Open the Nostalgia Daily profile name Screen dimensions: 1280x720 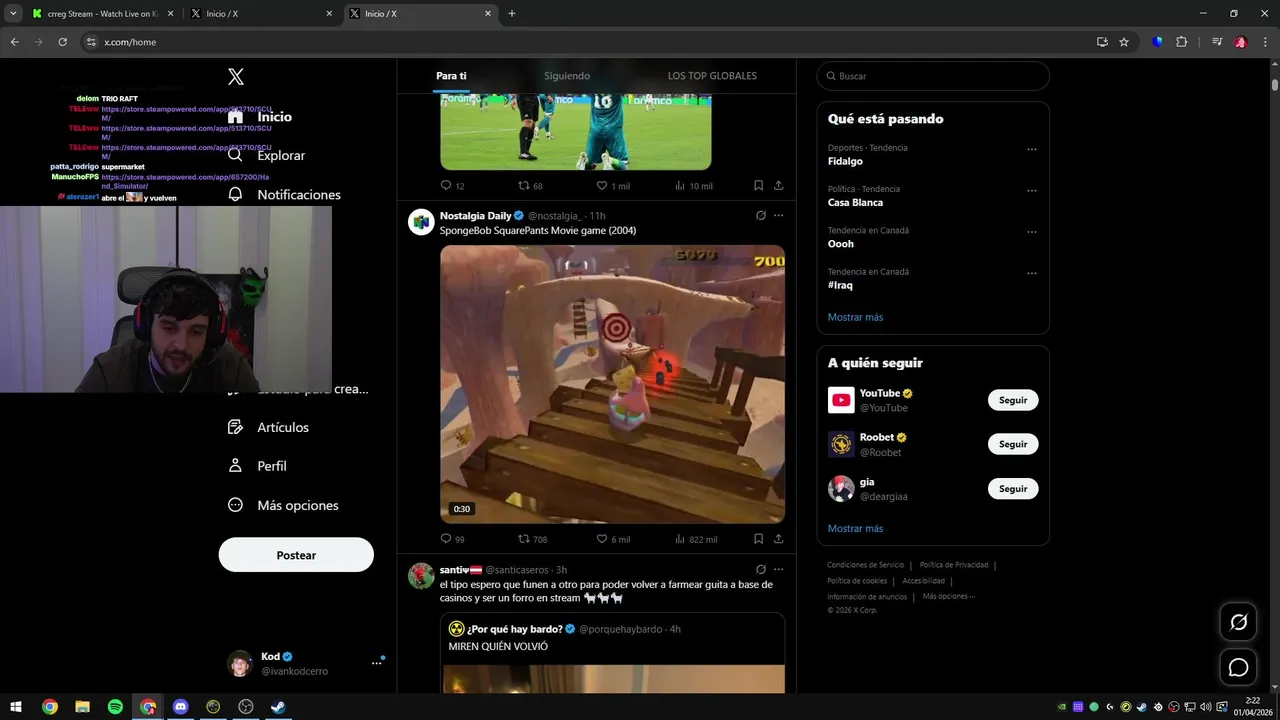(x=475, y=216)
